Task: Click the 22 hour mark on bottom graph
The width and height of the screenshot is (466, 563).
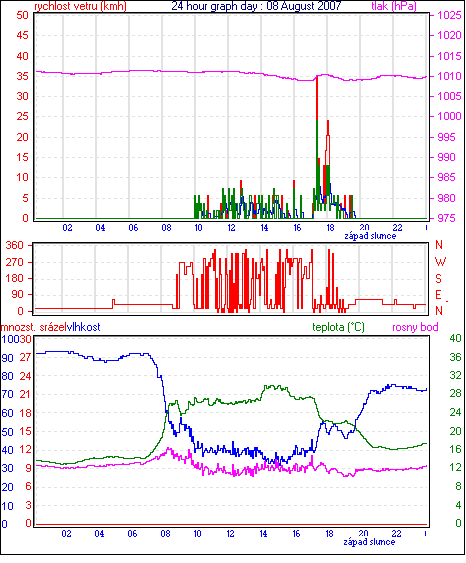Action: (396, 534)
